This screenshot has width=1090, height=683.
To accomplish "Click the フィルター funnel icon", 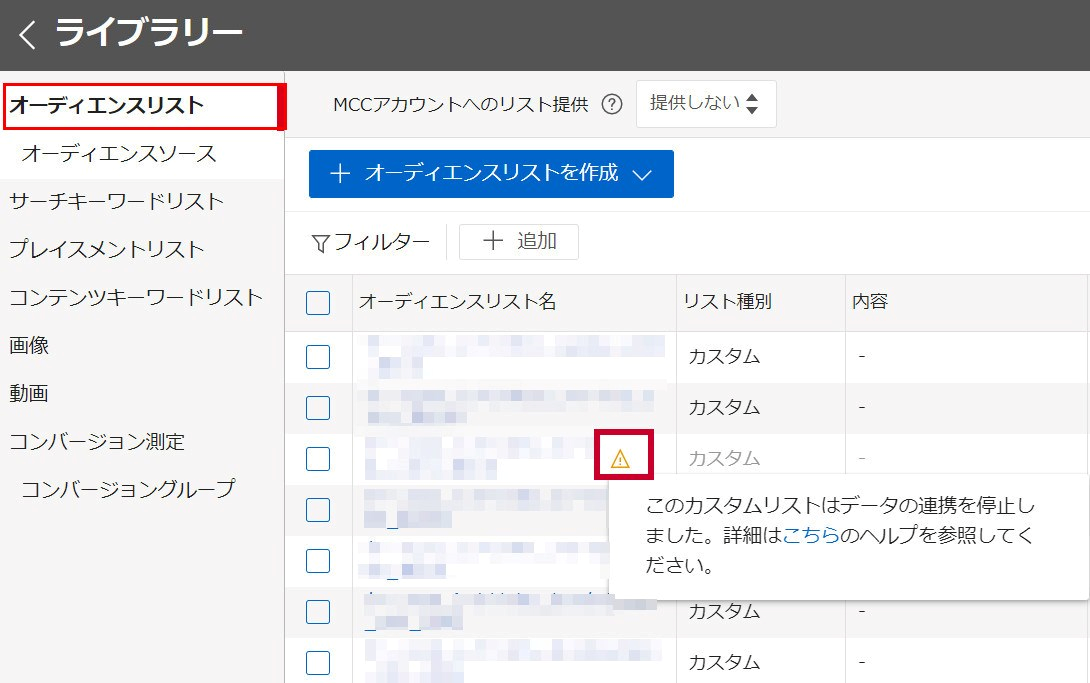I will [321, 242].
